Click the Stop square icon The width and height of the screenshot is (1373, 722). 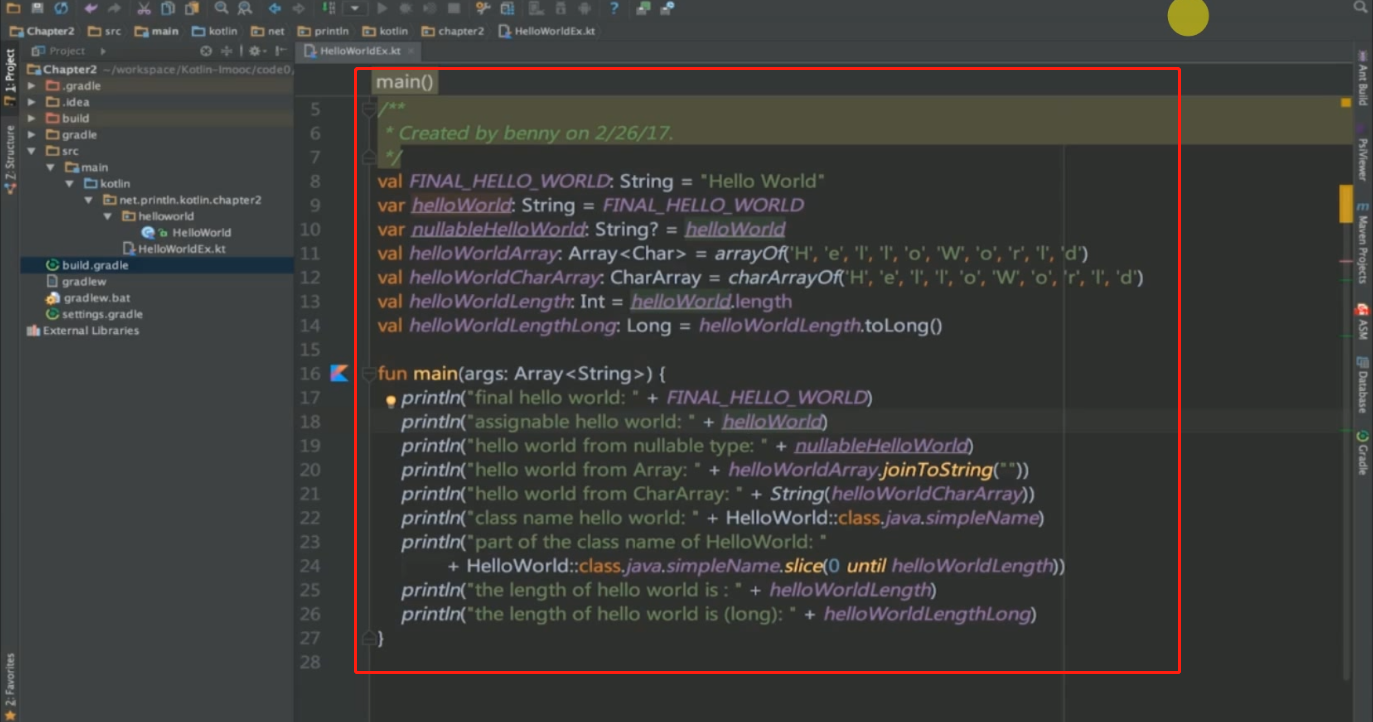454,8
